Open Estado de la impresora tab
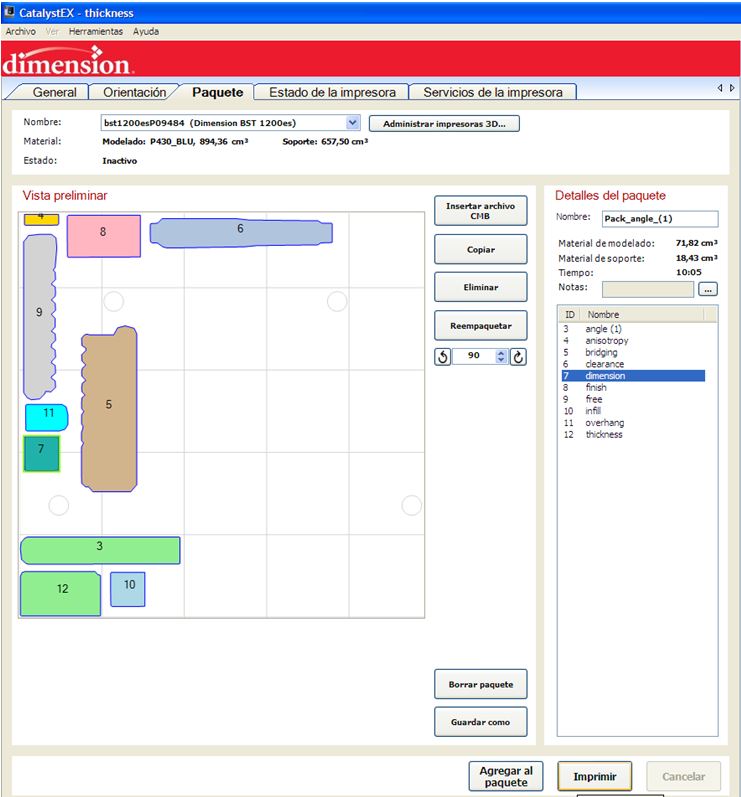This screenshot has height=797, width=741. pos(332,92)
